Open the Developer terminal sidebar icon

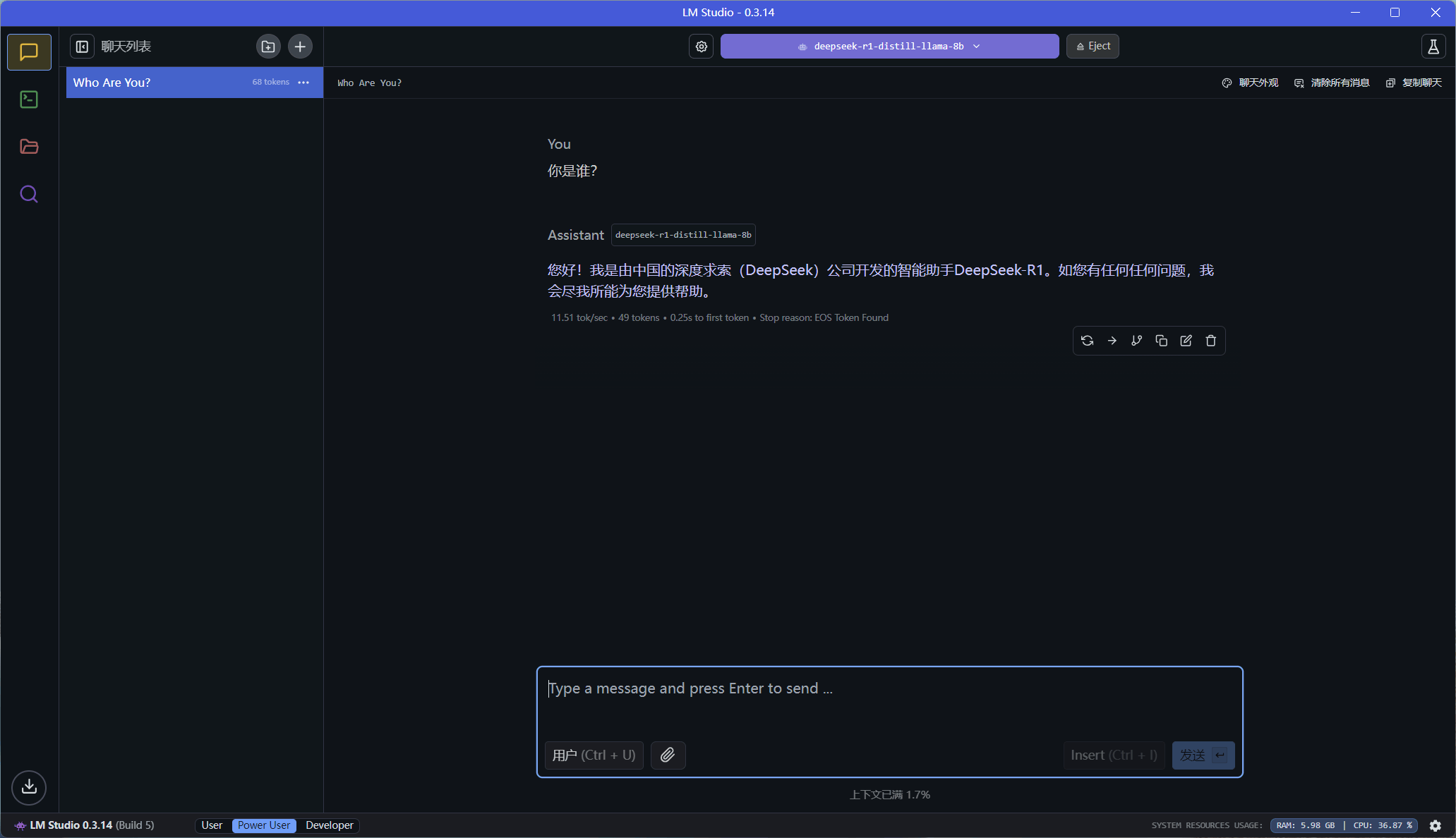coord(29,99)
